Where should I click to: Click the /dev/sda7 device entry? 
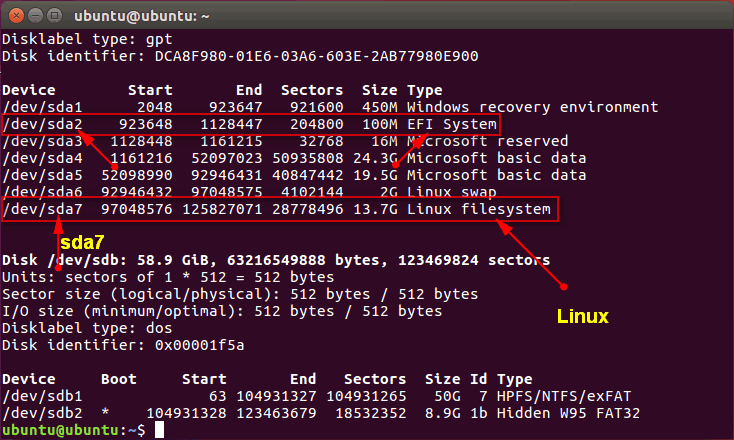[x=42, y=209]
